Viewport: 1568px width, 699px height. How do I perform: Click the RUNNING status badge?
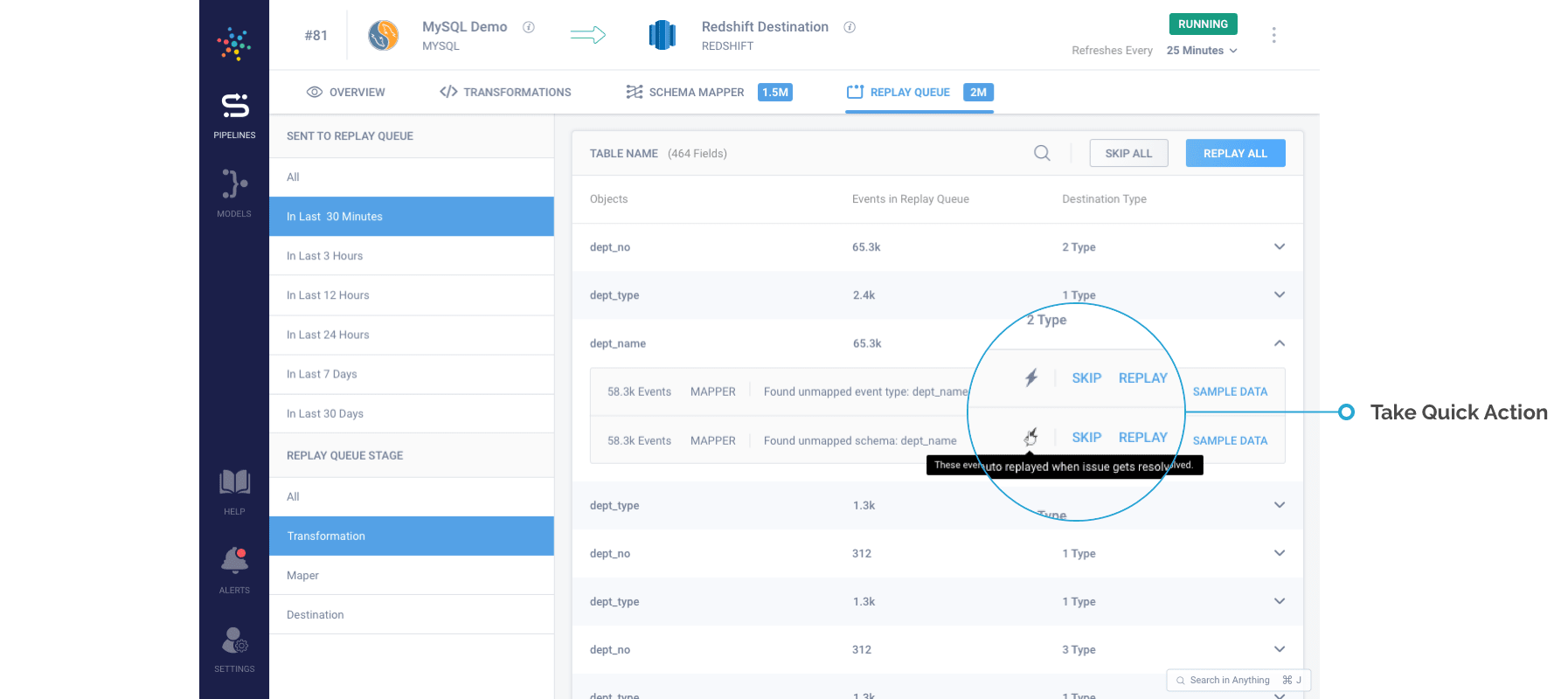tap(1203, 24)
